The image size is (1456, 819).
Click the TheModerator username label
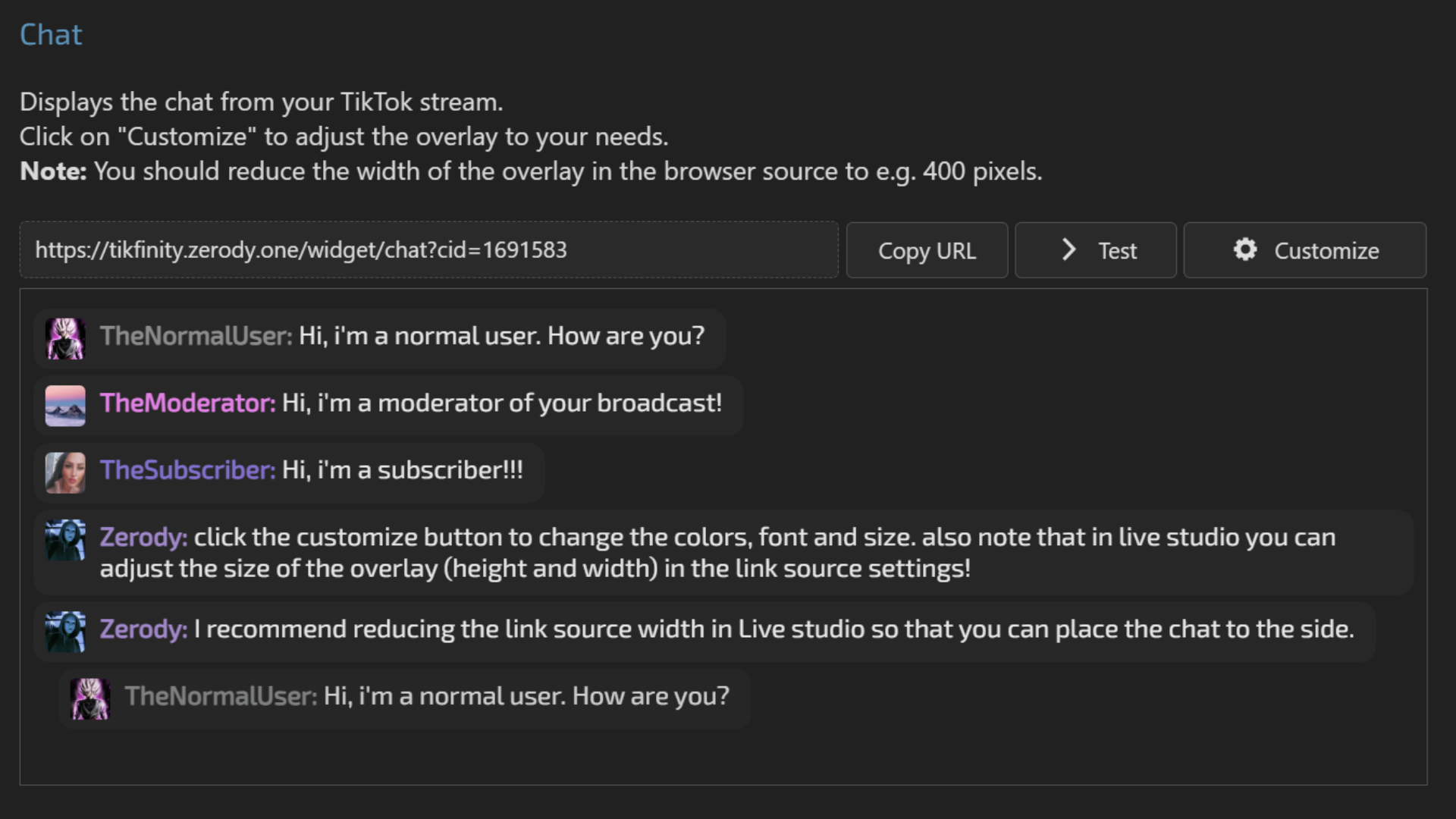[x=187, y=404]
